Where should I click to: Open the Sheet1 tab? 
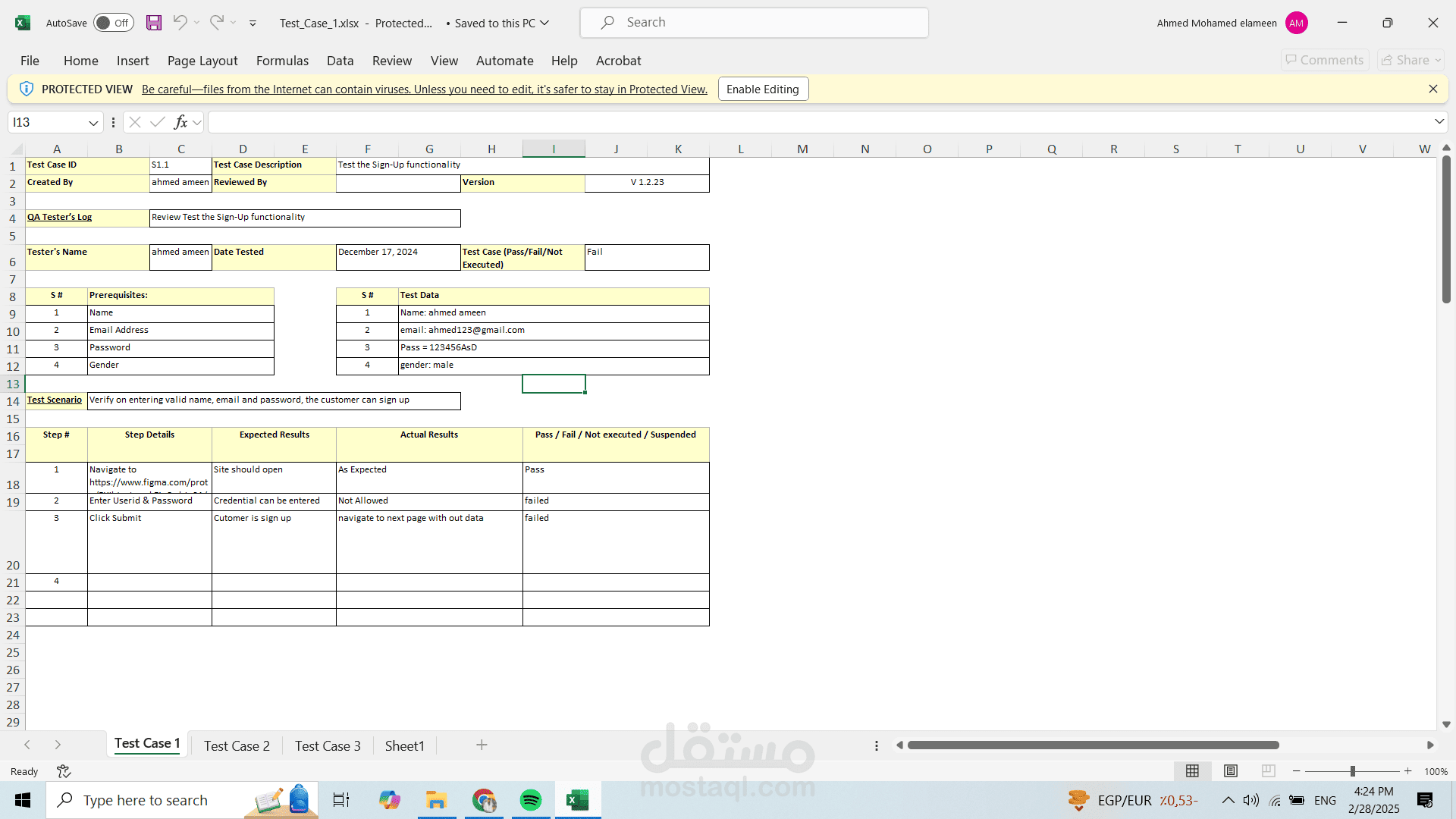[405, 746]
